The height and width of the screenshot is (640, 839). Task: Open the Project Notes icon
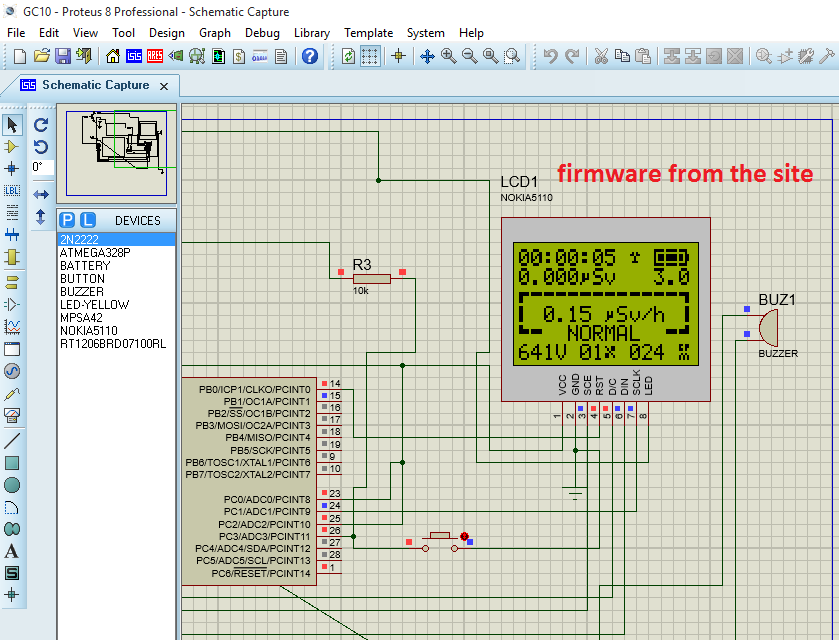pos(281,56)
